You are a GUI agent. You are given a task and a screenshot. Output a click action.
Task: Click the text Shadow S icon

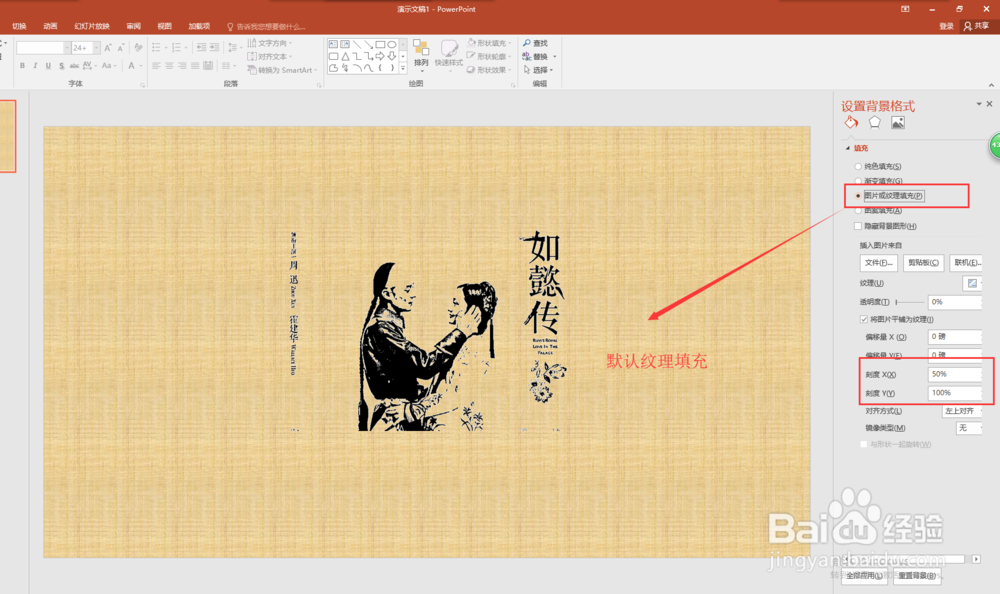coord(61,66)
